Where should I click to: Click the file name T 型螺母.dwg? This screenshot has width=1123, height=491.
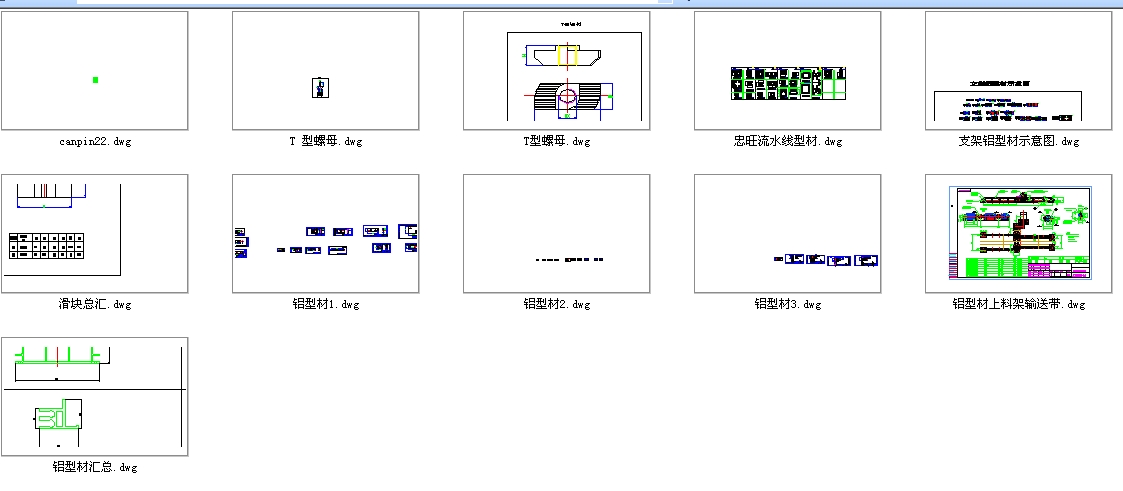click(326, 142)
